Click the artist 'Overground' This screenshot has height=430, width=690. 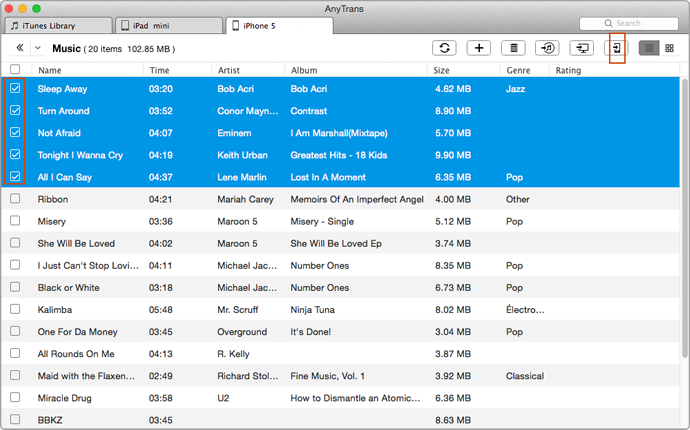click(x=242, y=332)
